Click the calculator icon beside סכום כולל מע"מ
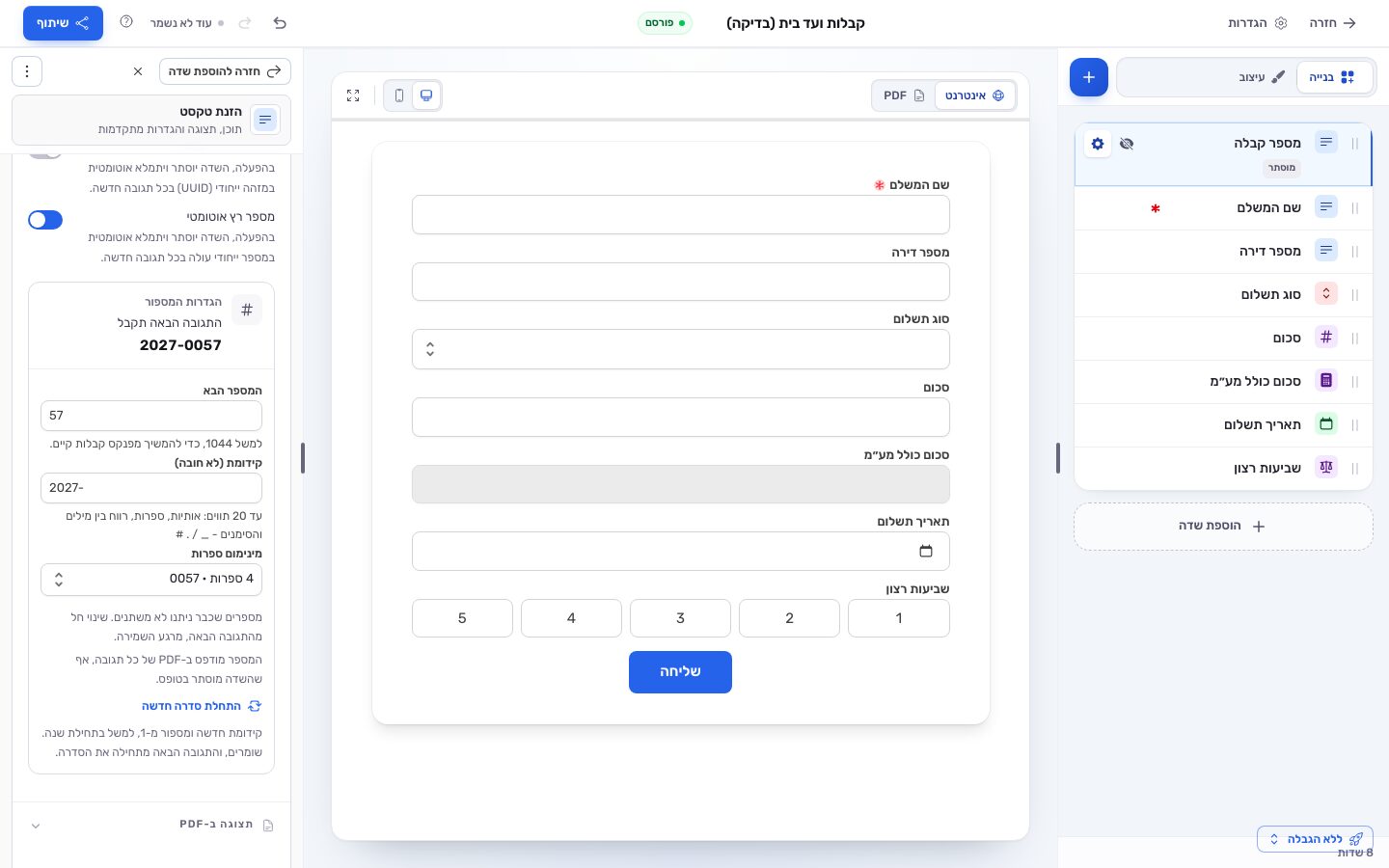The width and height of the screenshot is (1389, 868). click(1326, 381)
